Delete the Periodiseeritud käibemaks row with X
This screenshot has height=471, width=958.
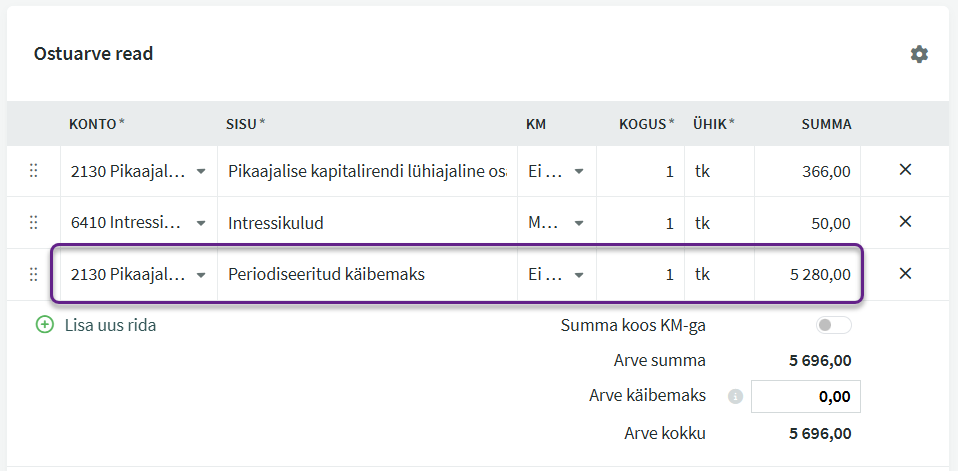(905, 273)
